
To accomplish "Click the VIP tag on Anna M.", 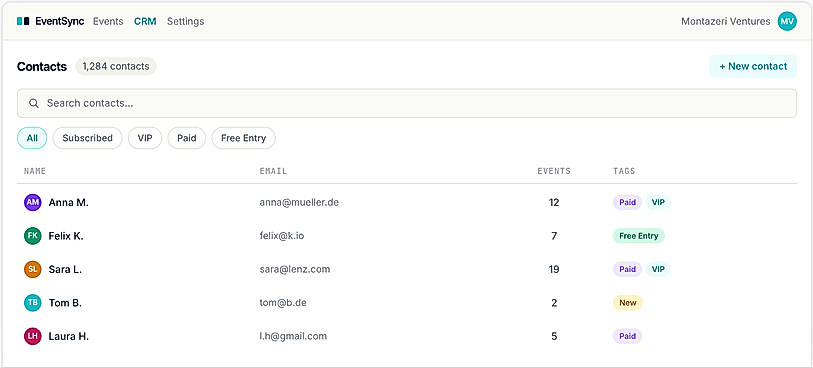I will [x=658, y=203].
